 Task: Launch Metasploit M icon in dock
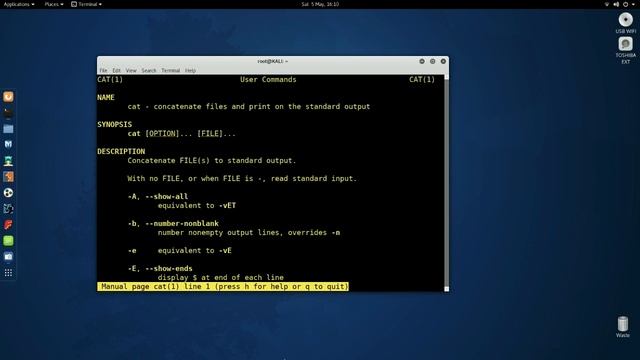(8, 144)
